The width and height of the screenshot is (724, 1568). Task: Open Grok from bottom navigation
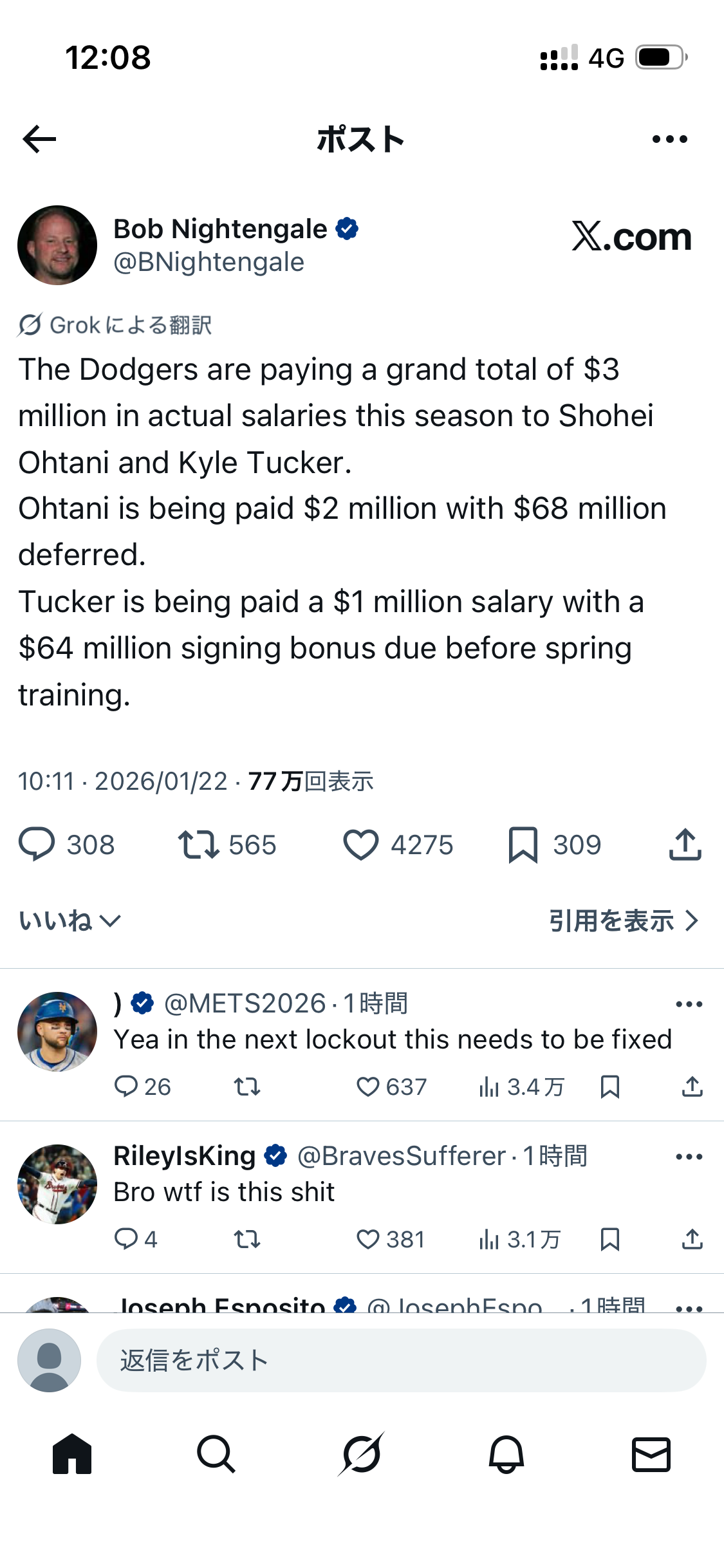[x=361, y=1454]
